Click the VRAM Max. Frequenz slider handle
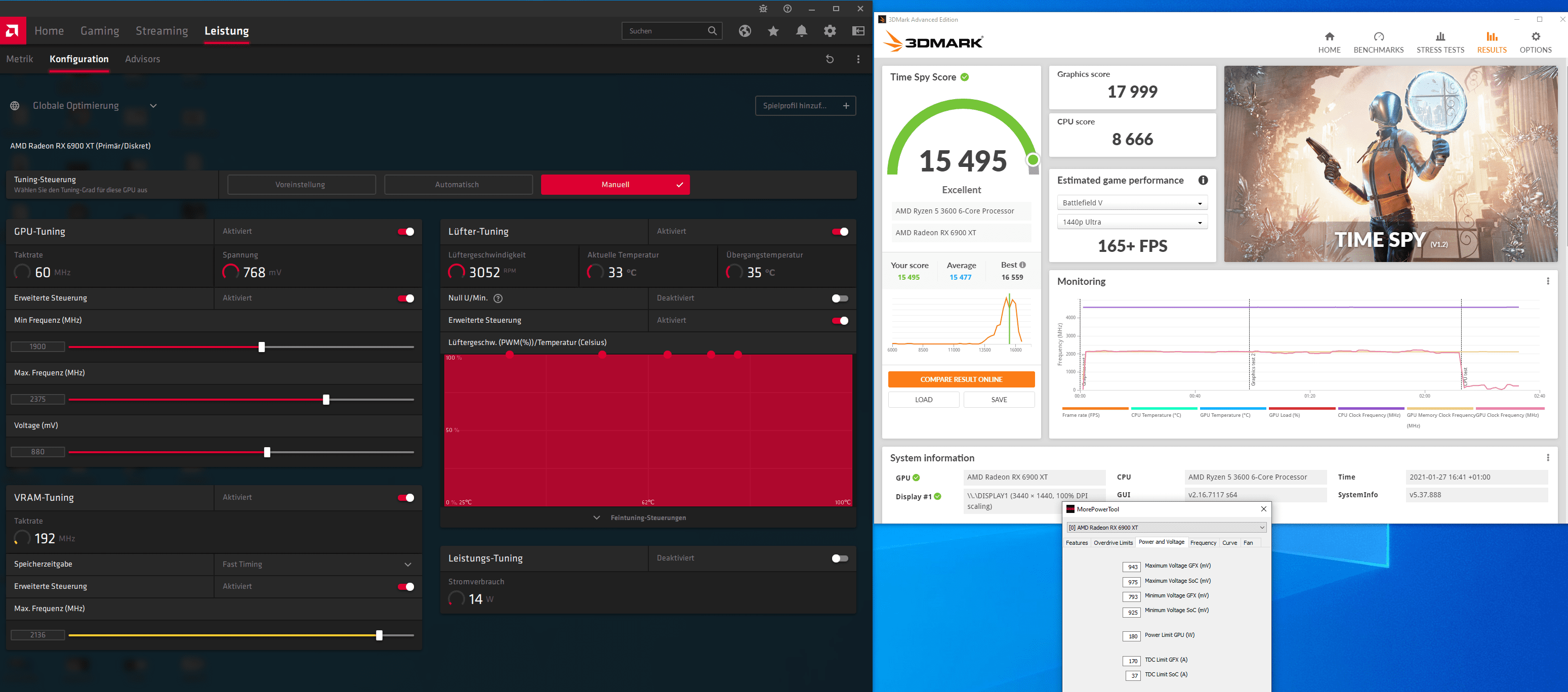The height and width of the screenshot is (692, 1568). 379,635
